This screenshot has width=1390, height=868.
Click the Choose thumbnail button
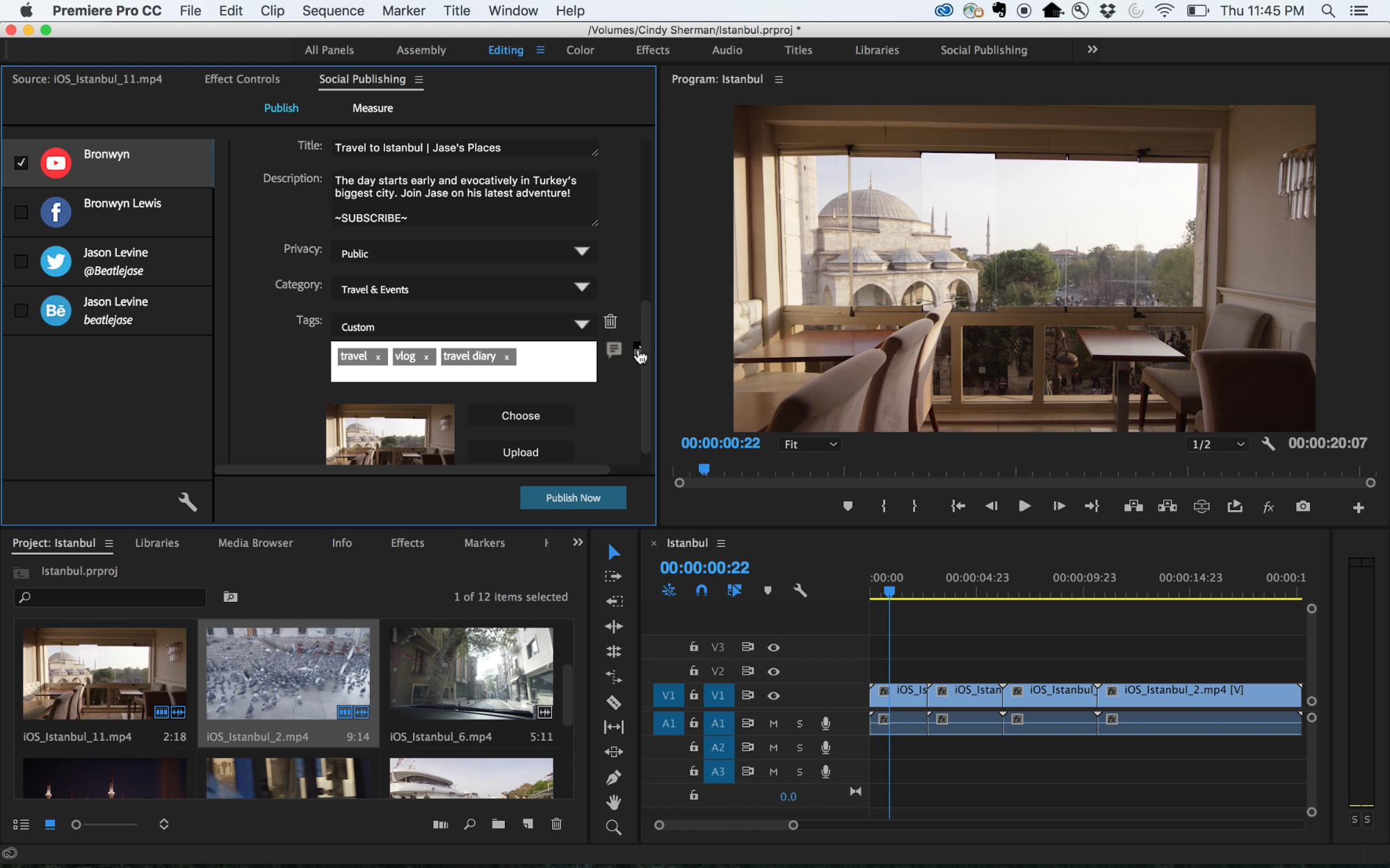click(x=521, y=416)
